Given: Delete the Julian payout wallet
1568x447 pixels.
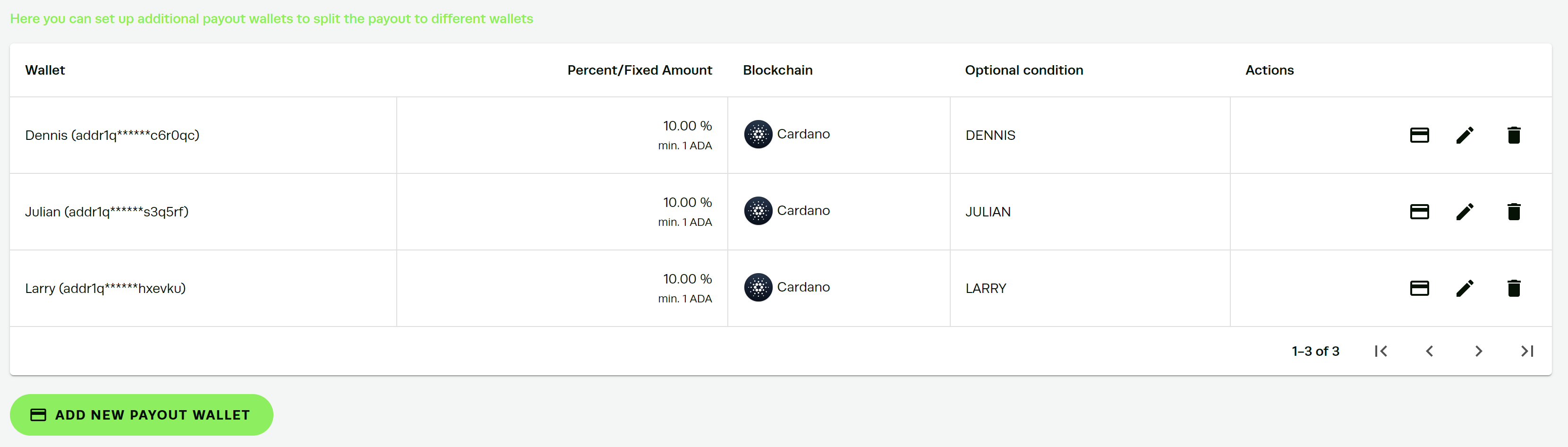Looking at the screenshot, I should coord(1514,212).
